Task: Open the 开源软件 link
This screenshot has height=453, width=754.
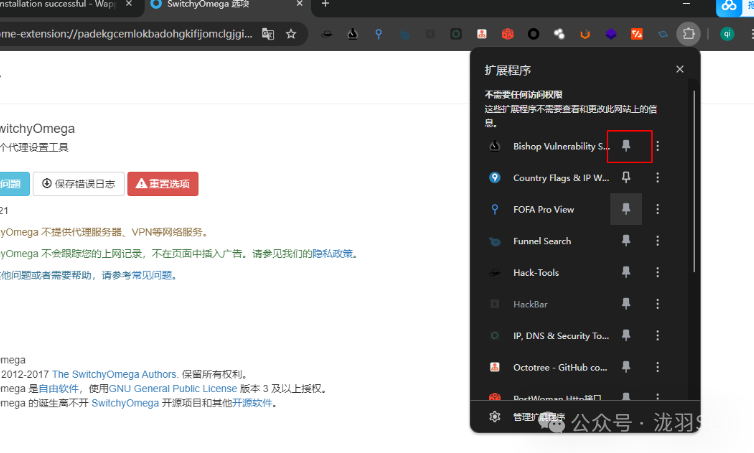Action: (252, 403)
